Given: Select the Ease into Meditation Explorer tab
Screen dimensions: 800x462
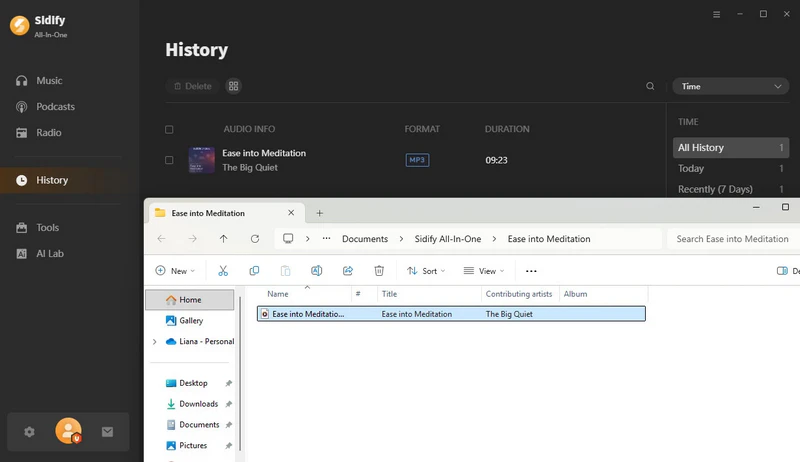Looking at the screenshot, I should coord(227,213).
